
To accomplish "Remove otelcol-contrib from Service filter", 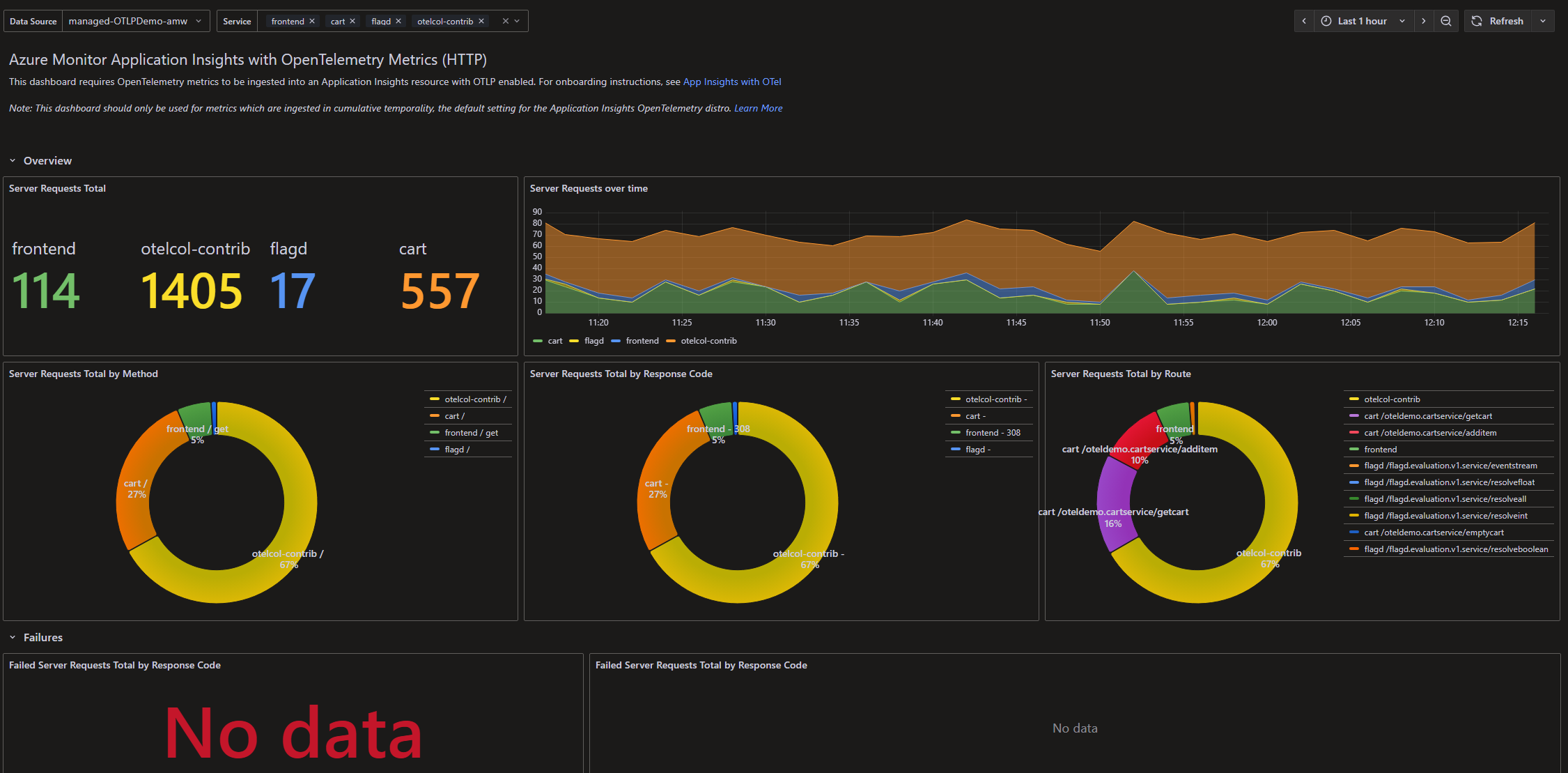I will pos(481,22).
